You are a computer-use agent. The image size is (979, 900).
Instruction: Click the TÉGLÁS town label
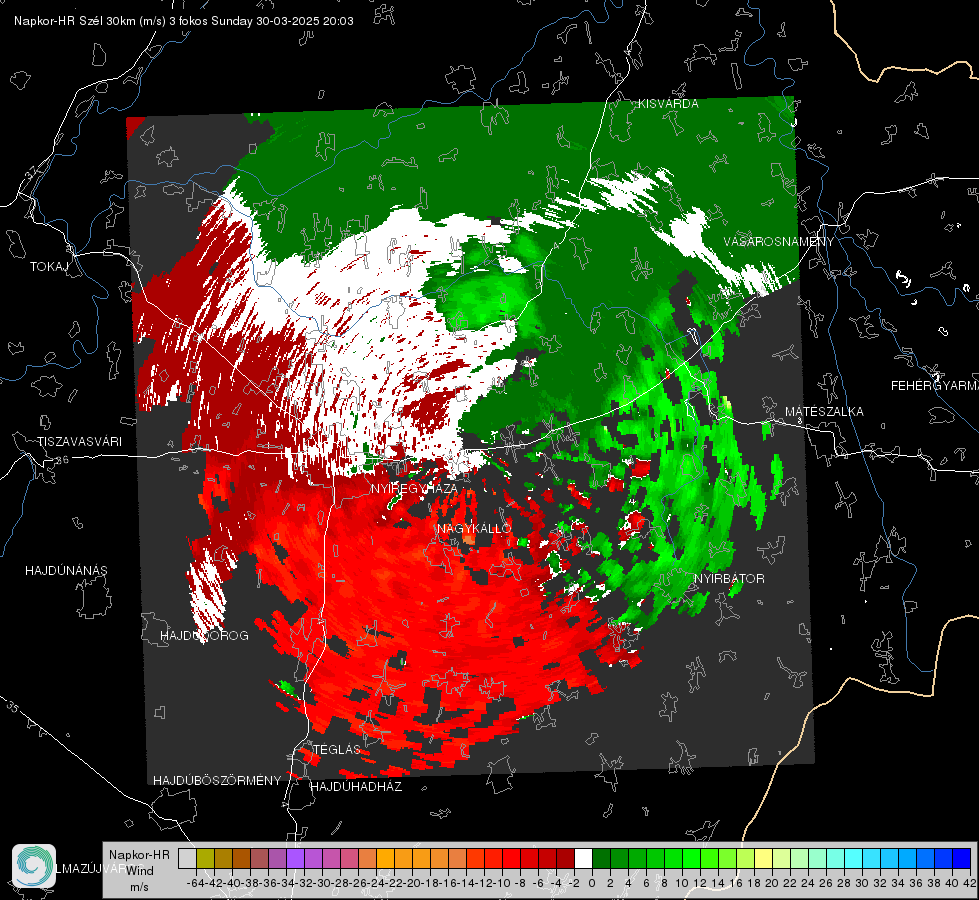337,749
